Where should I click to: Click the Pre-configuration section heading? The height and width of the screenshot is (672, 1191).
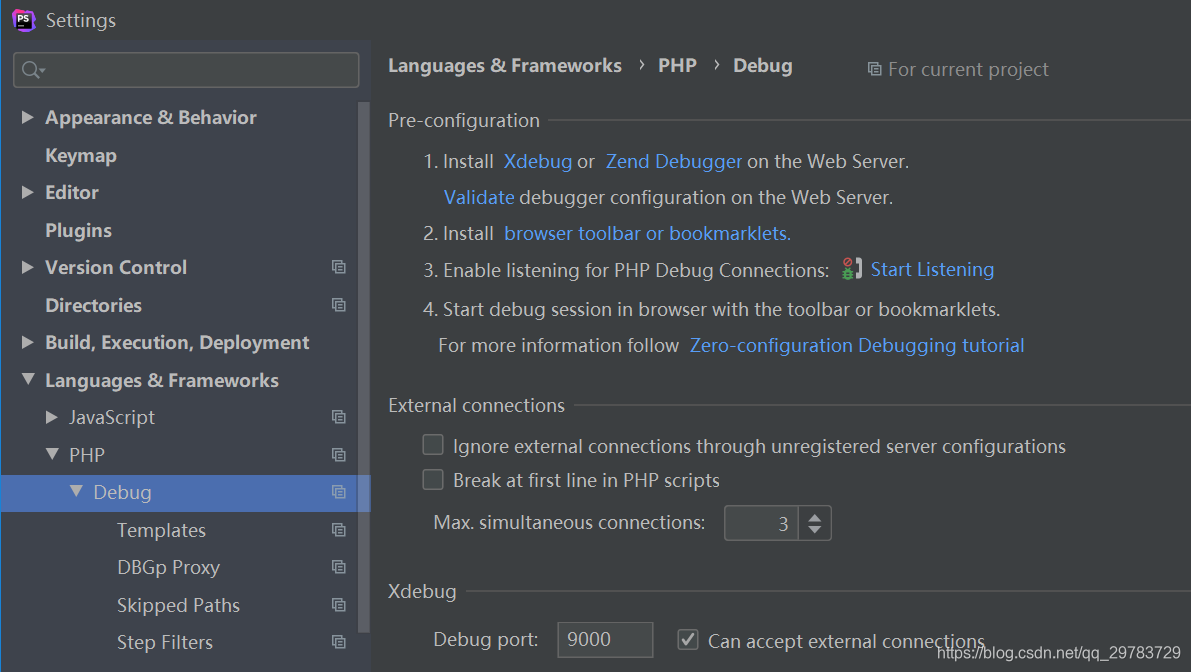tap(464, 121)
